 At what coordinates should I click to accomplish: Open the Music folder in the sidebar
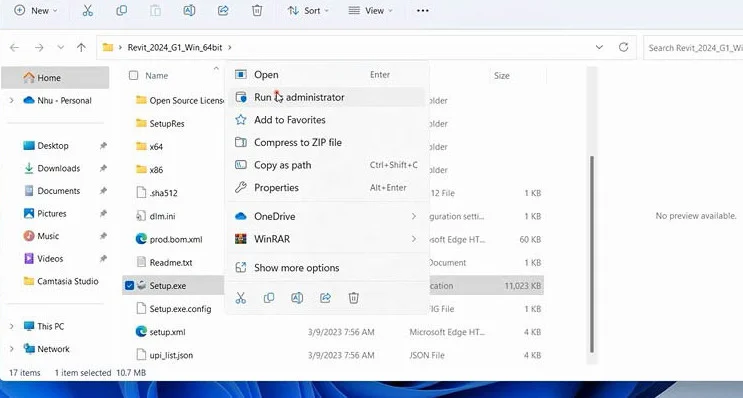(48, 236)
